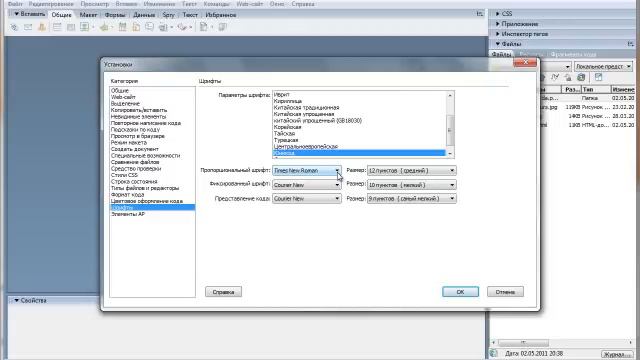Image resolution: width=640 pixels, height=360 pixels.
Task: Click the Журнал button in the status area
Action: (x=617, y=354)
